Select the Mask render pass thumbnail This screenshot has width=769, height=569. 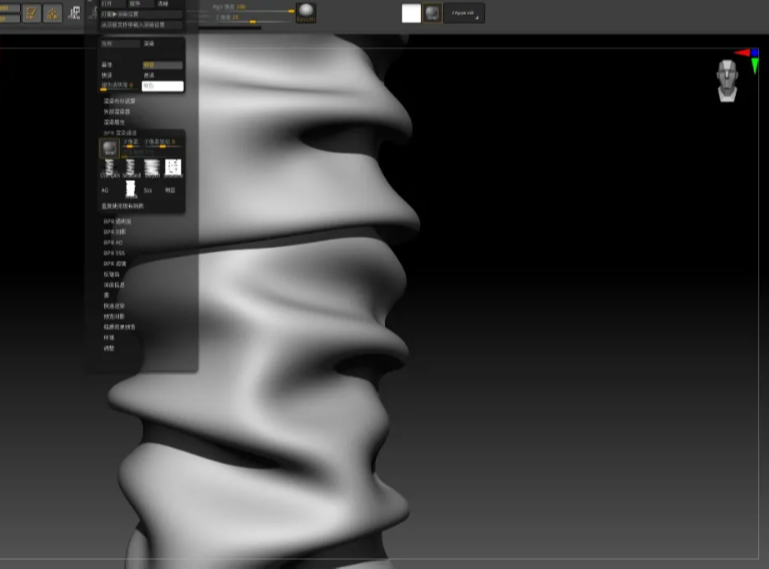(129, 188)
